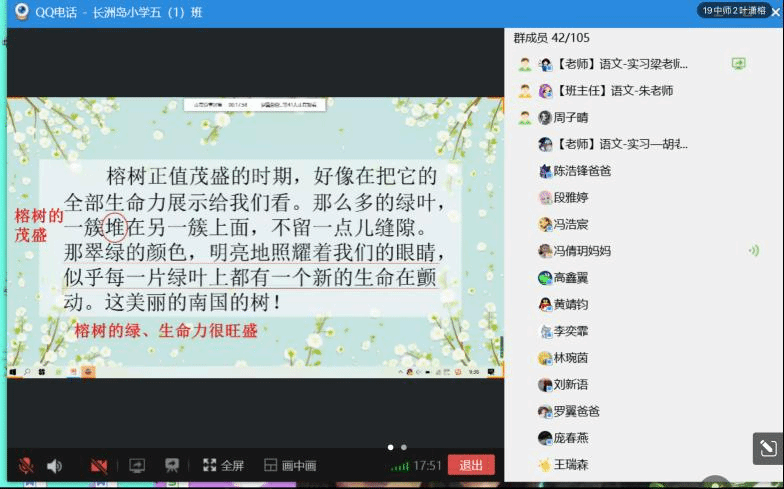784x489 pixels.
Task: Turn on the disabled camera icon
Action: click(x=98, y=465)
